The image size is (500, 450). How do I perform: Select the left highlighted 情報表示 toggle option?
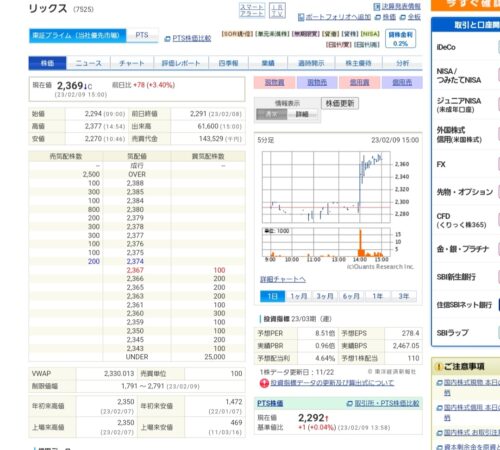pos(271,114)
